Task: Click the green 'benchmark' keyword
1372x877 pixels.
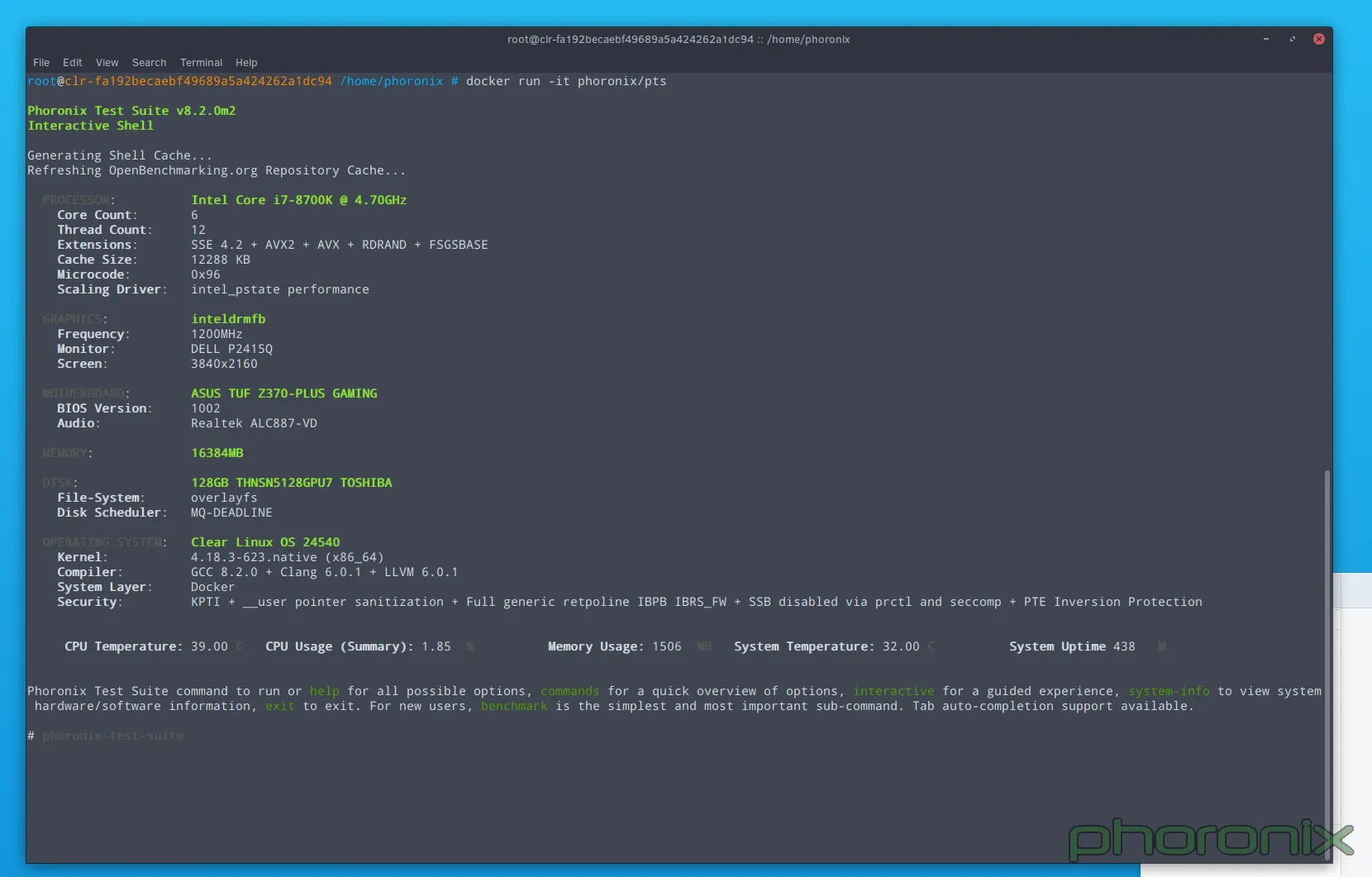Action: point(514,706)
